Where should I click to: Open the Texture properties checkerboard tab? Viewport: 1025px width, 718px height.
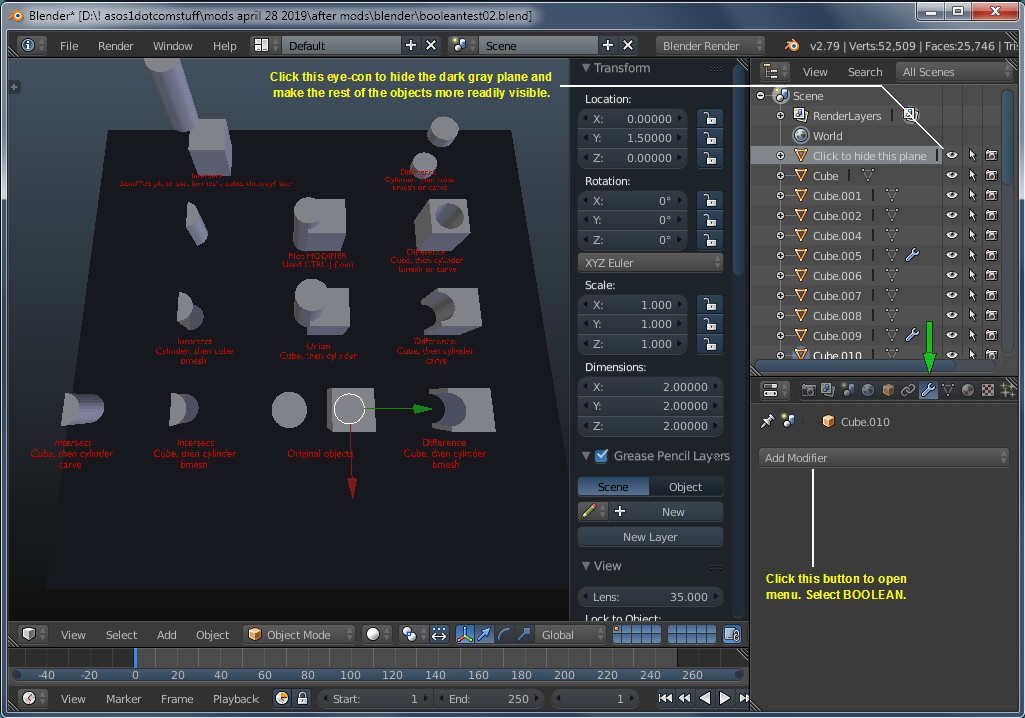988,390
